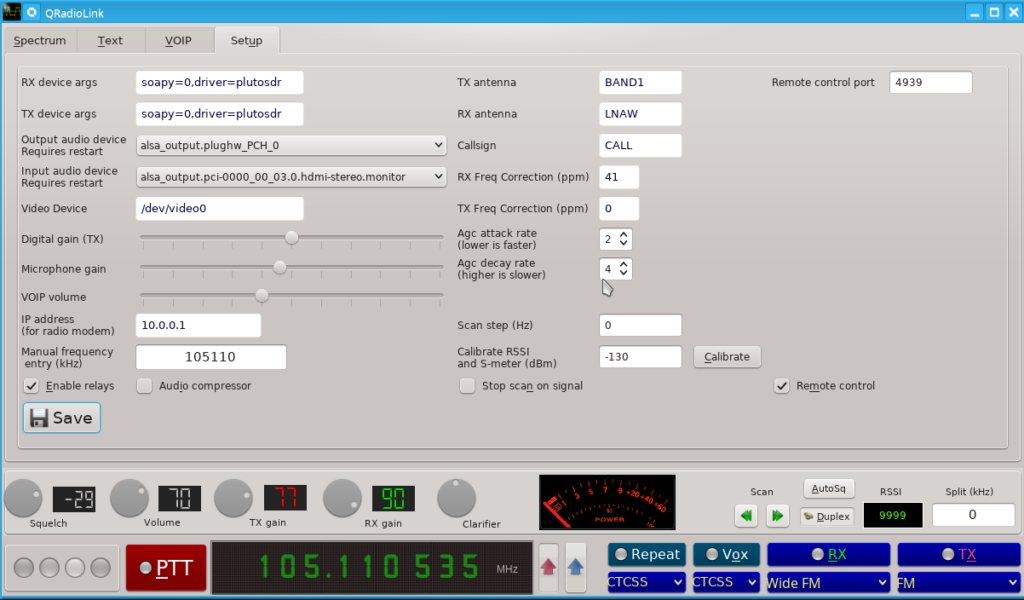Click the blue frequency arrow button
Image resolution: width=1024 pixels, height=600 pixels.
[x=575, y=567]
